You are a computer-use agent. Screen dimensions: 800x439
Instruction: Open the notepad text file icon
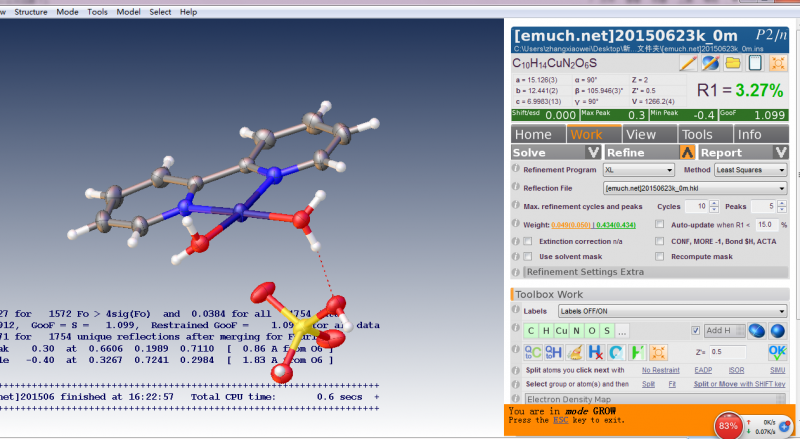[756, 63]
